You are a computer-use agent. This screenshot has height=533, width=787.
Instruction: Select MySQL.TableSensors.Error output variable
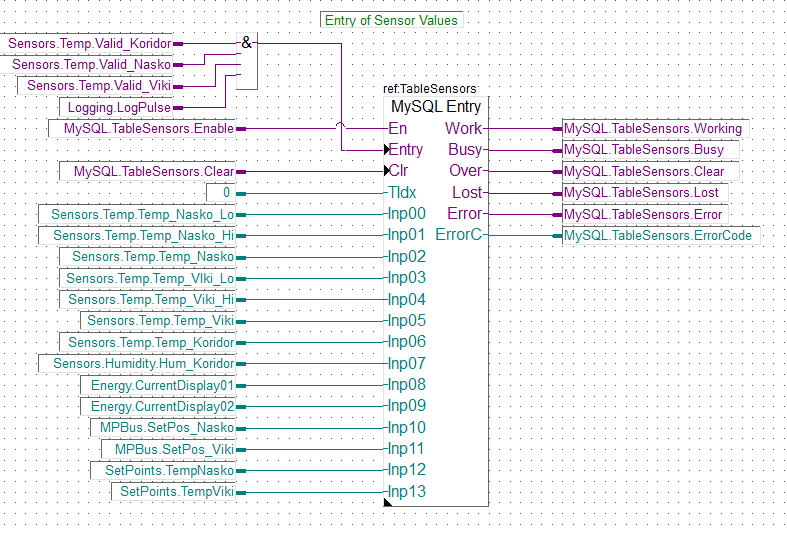[x=645, y=215]
